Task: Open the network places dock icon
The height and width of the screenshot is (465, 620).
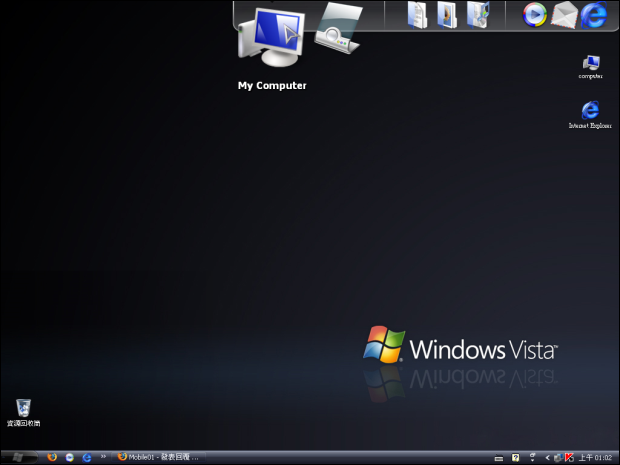Action: click(x=338, y=28)
